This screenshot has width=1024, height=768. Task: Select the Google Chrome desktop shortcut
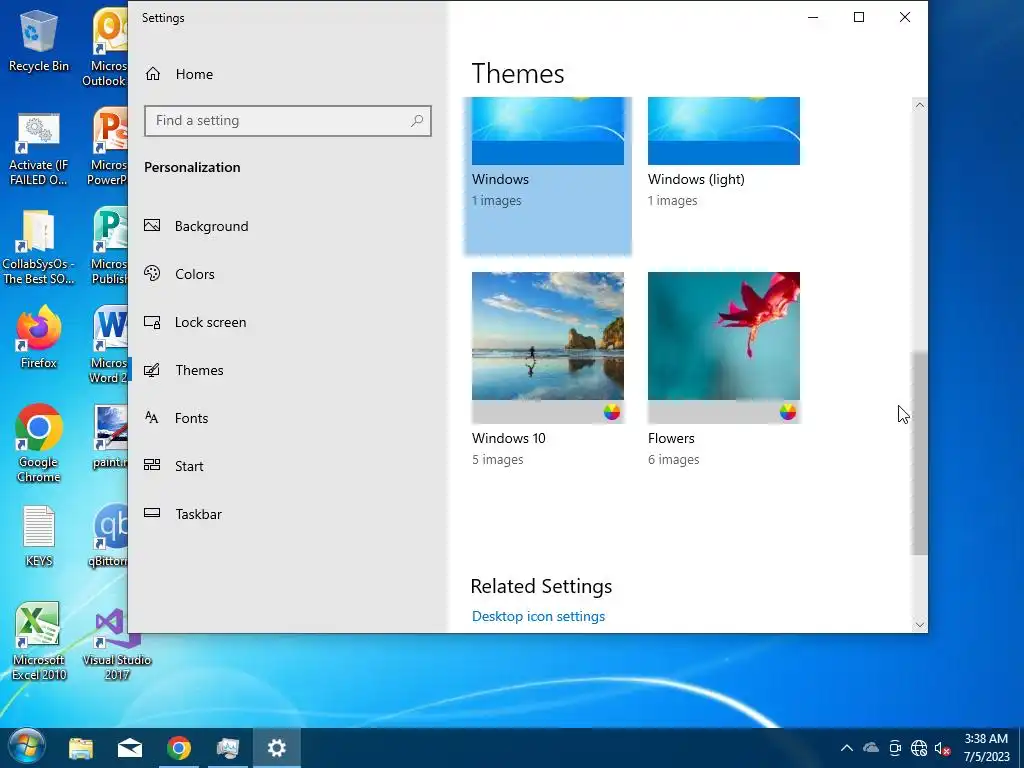pos(39,444)
